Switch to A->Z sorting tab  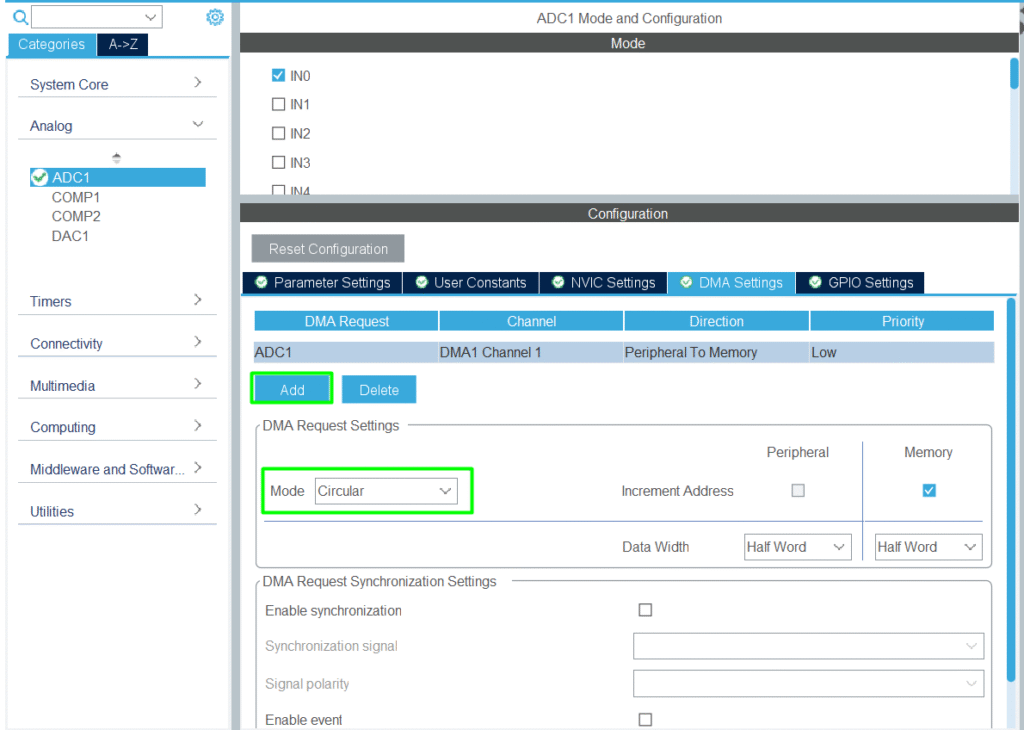click(123, 44)
